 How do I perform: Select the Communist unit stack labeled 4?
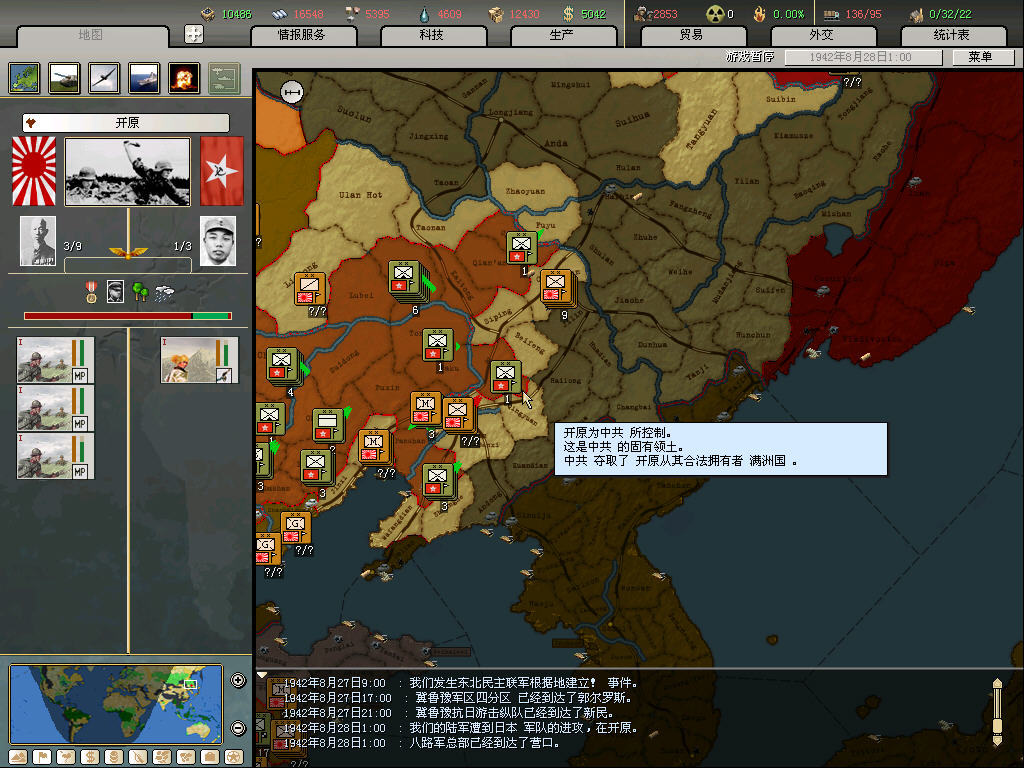(285, 367)
